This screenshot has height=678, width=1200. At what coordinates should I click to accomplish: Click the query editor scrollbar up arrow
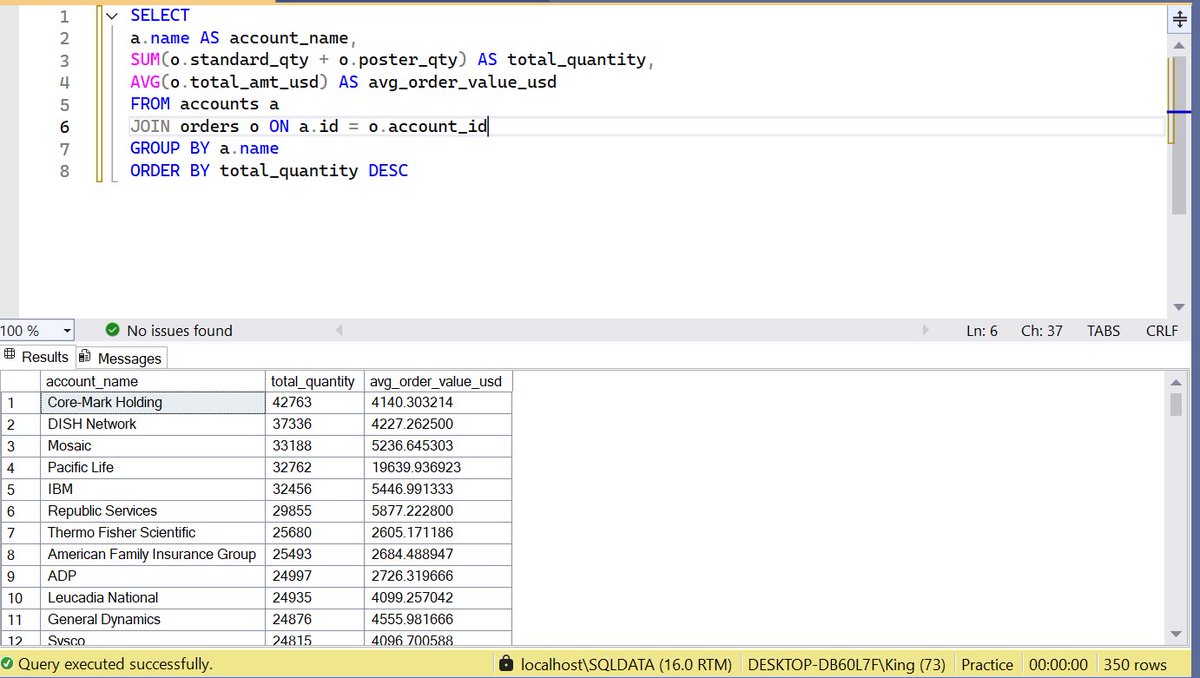click(x=1178, y=43)
